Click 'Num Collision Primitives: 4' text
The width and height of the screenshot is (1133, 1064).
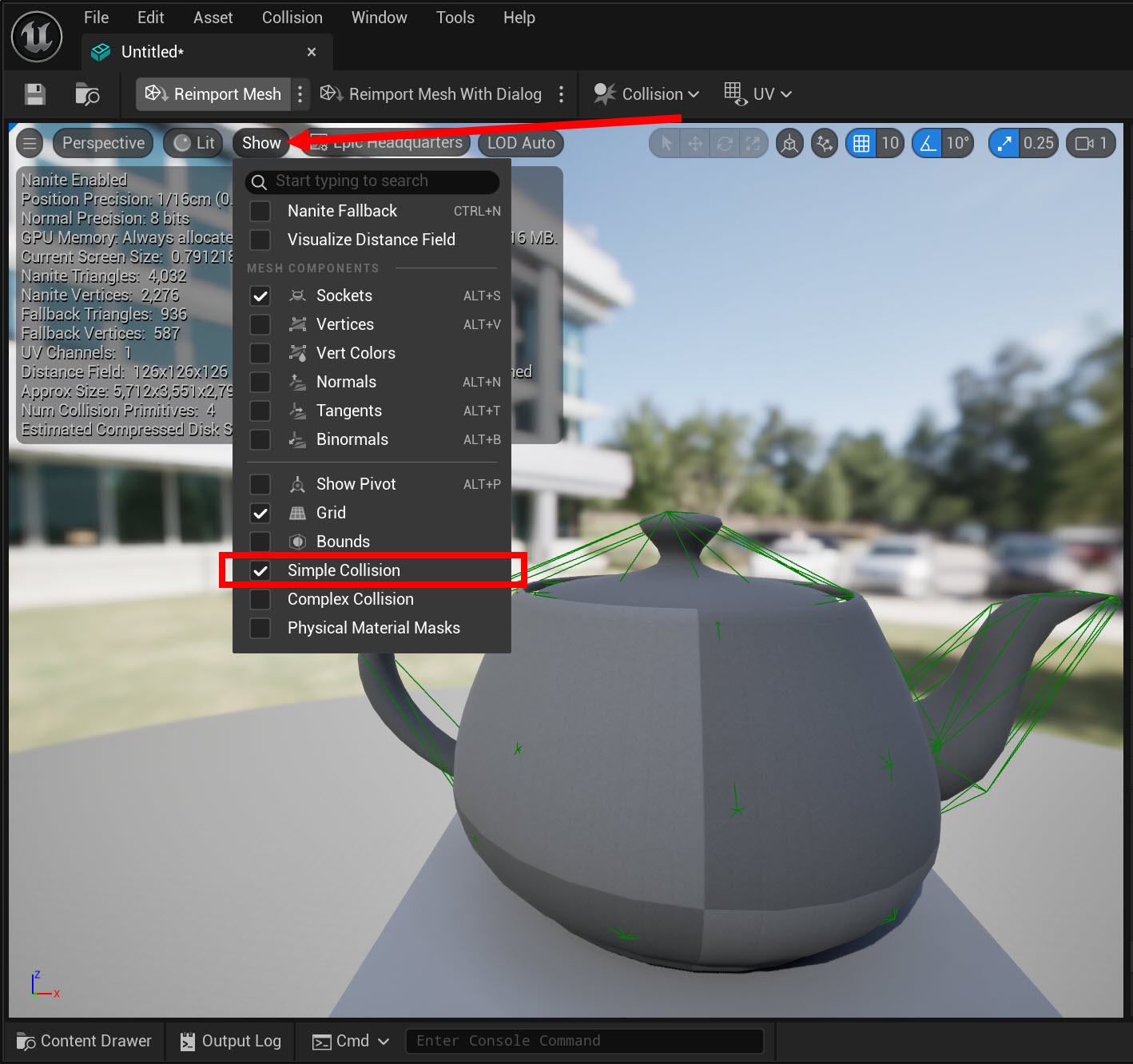(x=118, y=410)
